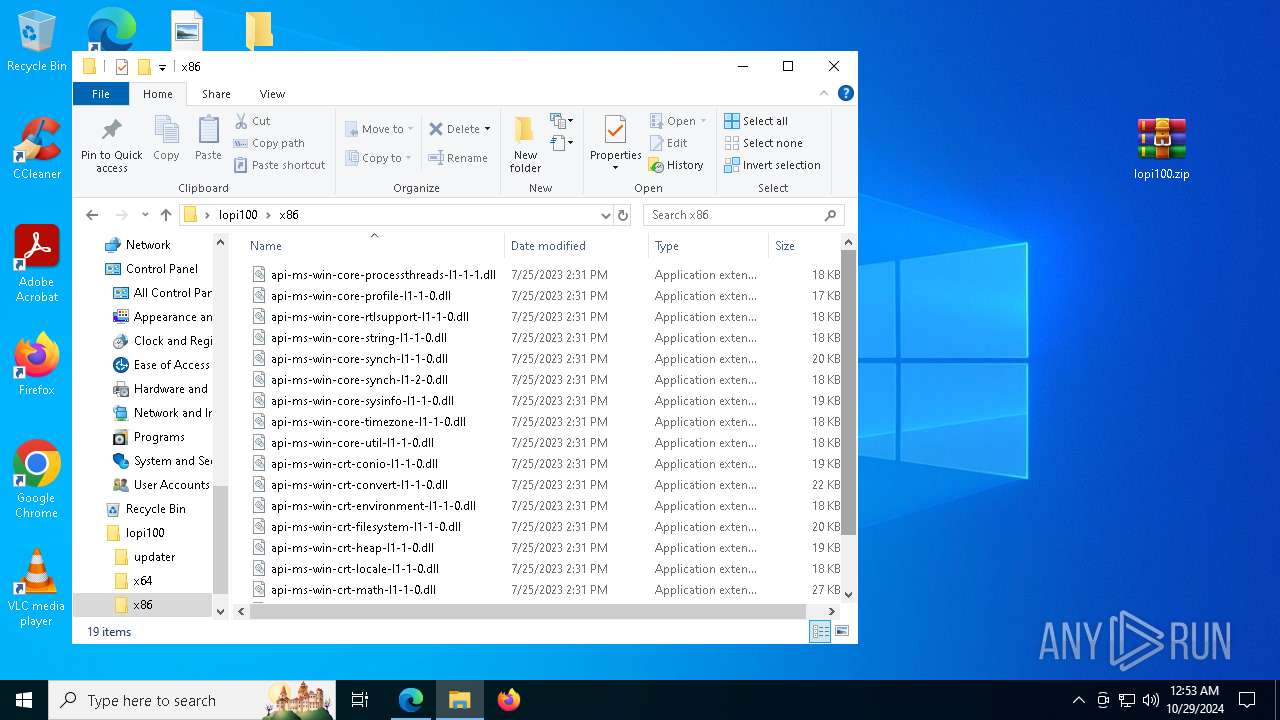1280x720 pixels.
Task: Refresh the x86 folder view
Action: point(623,215)
